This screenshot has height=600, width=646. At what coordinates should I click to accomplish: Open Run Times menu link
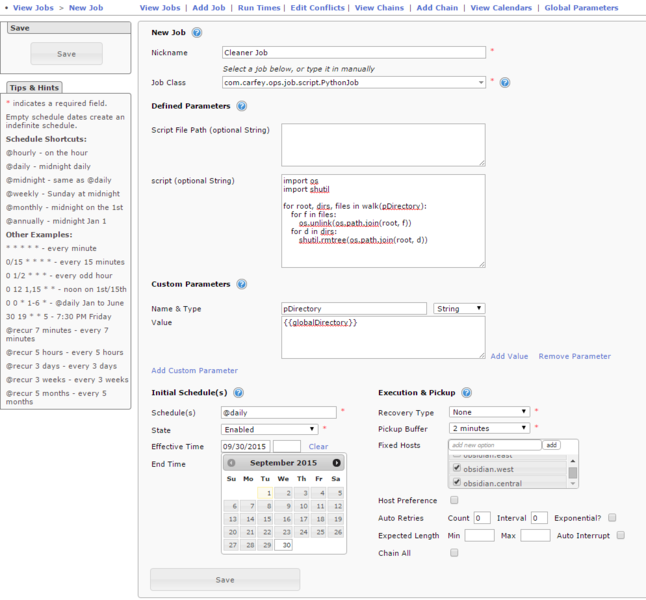pos(259,7)
